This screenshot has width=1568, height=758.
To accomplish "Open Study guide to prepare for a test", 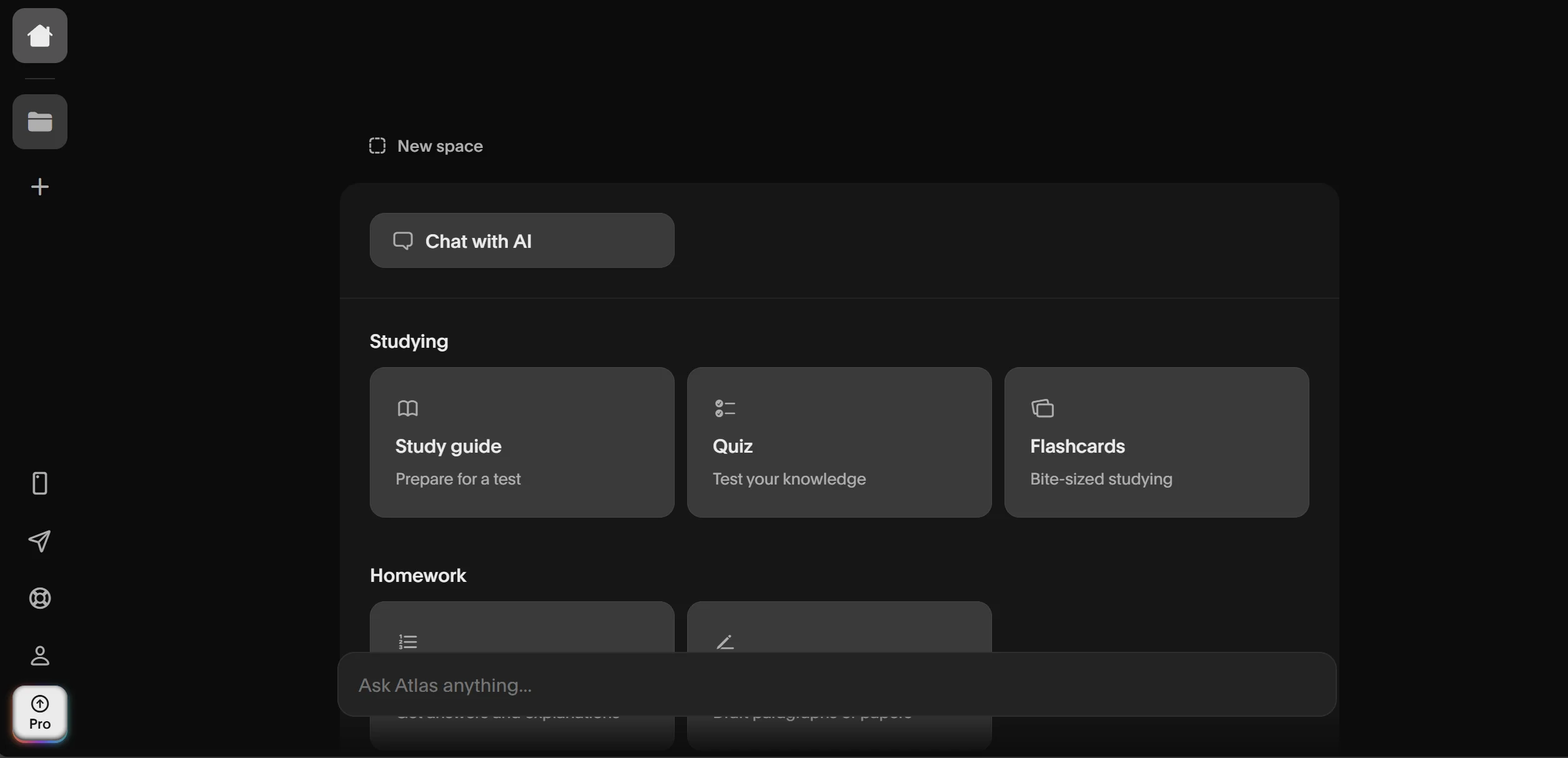I will (522, 442).
